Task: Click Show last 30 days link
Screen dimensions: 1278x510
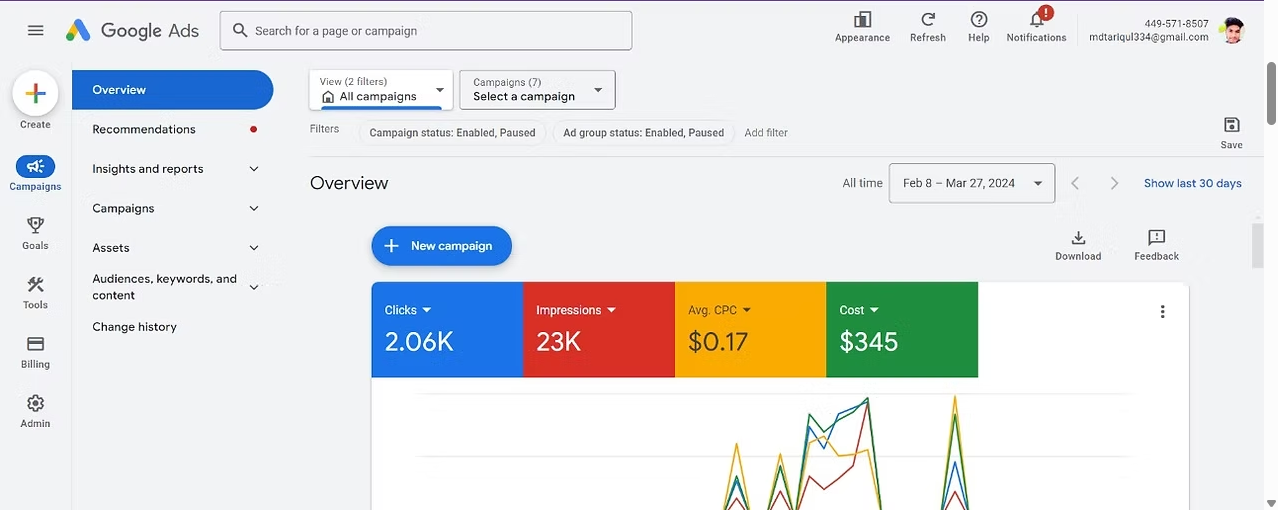Action: [x=1192, y=183]
